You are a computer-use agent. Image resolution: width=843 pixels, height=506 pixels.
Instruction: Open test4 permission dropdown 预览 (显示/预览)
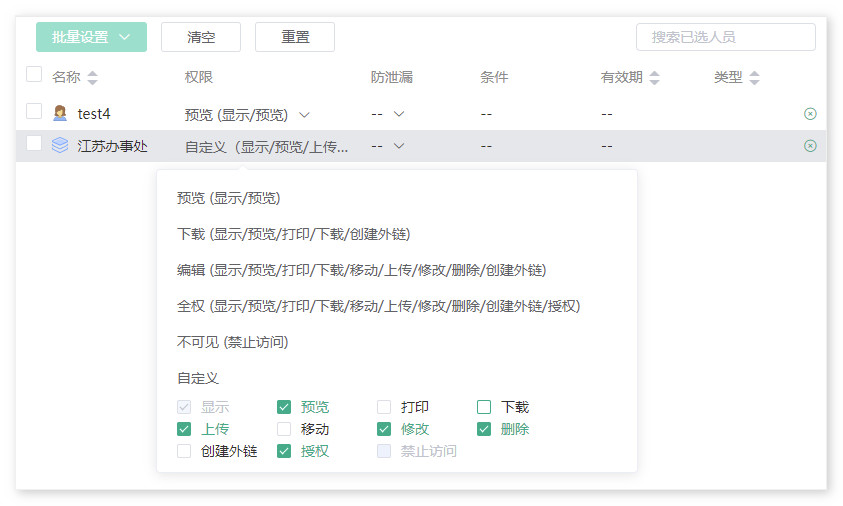pyautogui.click(x=247, y=115)
